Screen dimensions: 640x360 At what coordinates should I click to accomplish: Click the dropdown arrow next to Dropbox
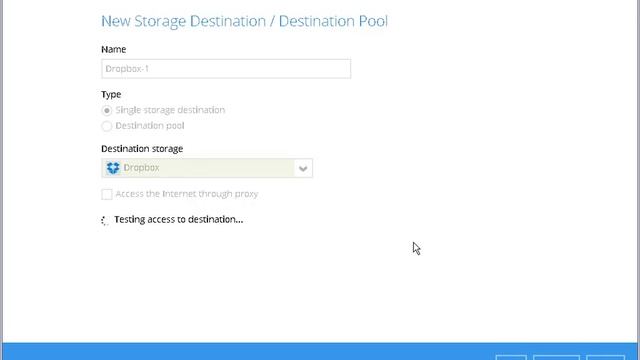coord(303,168)
